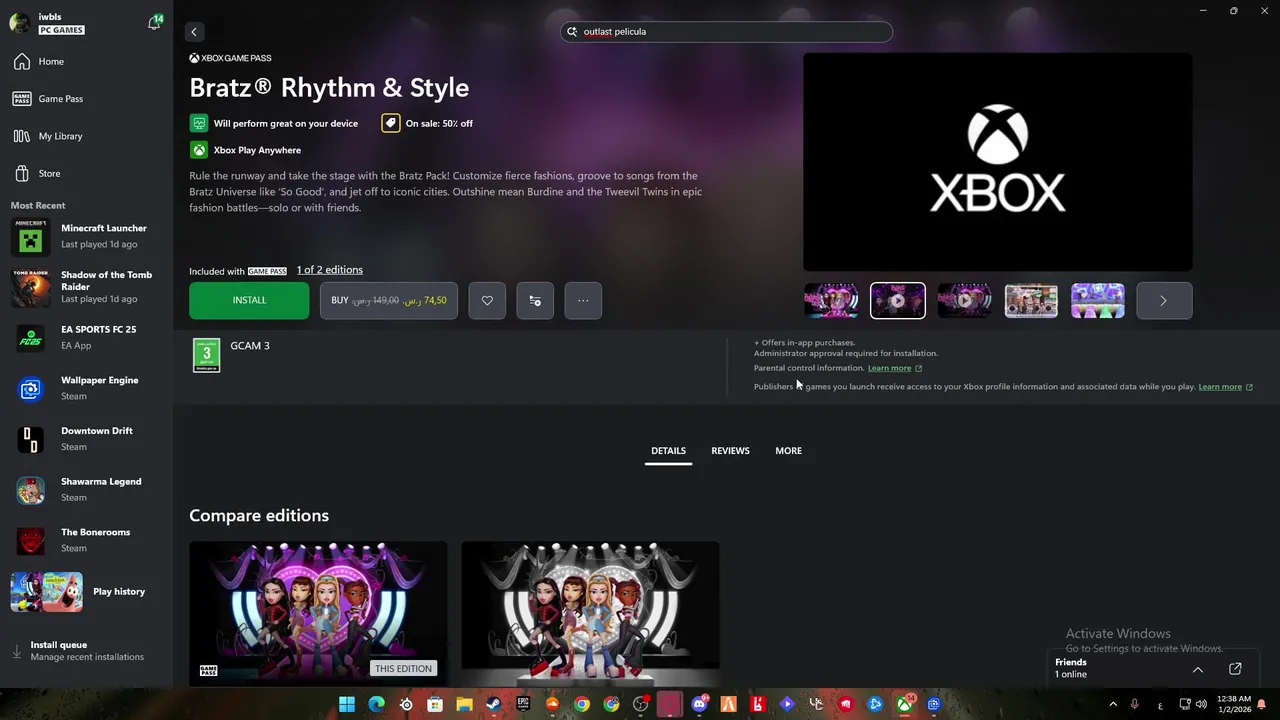
Task: Open publishers data access Learn more link
Action: (x=1225, y=387)
